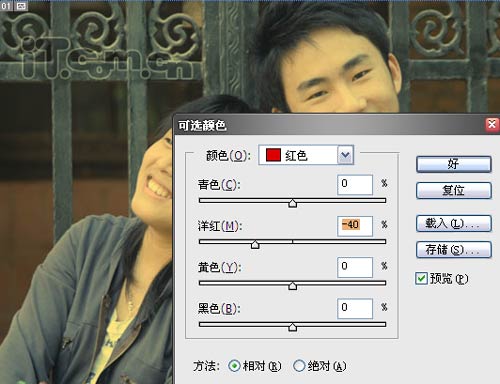The image size is (500, 384).
Task: Click the red 红色 color swatch
Action: (273, 155)
